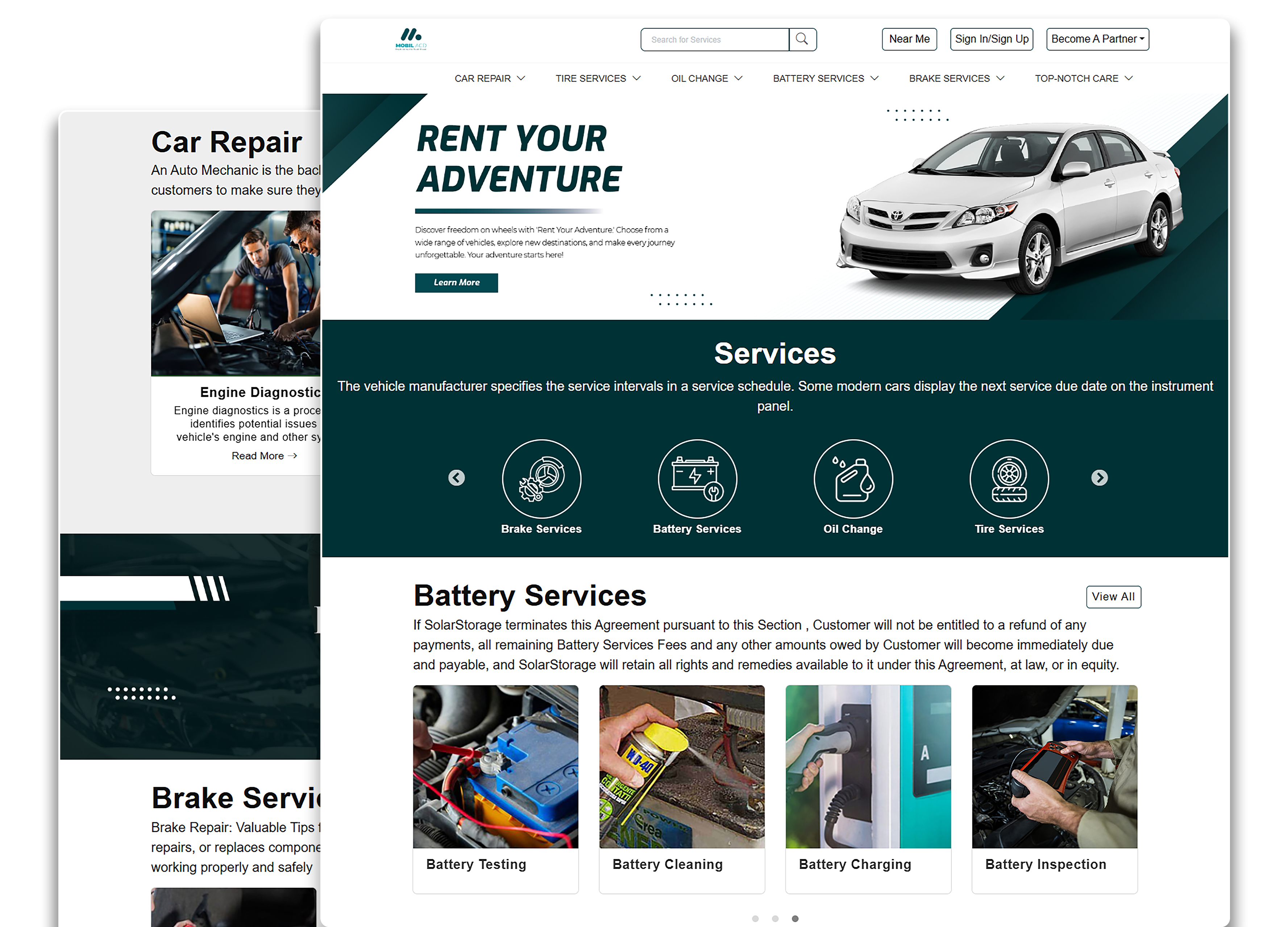
Task: Select the first carousel pagination dot
Action: point(755,918)
